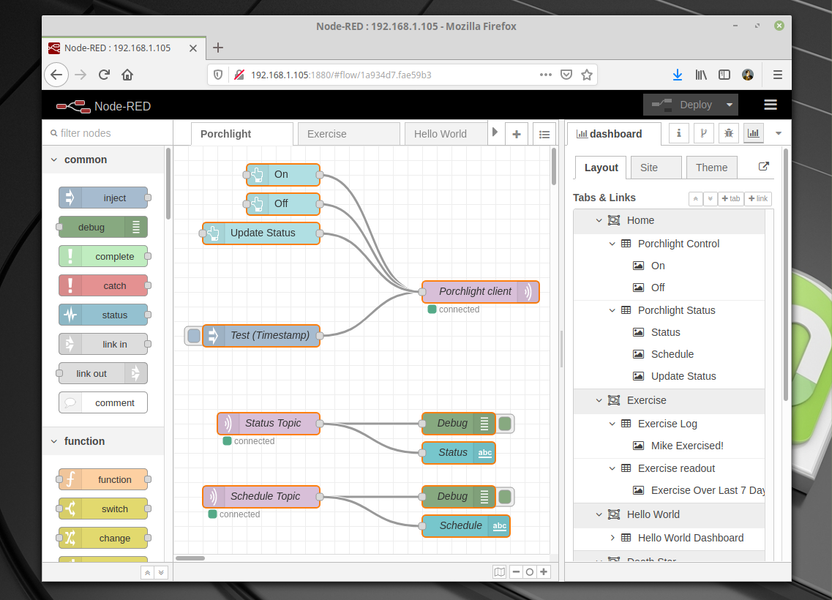Viewport: 832px width, 600px height.
Task: Collapse the Home group under Tabs & Links
Action: [599, 220]
